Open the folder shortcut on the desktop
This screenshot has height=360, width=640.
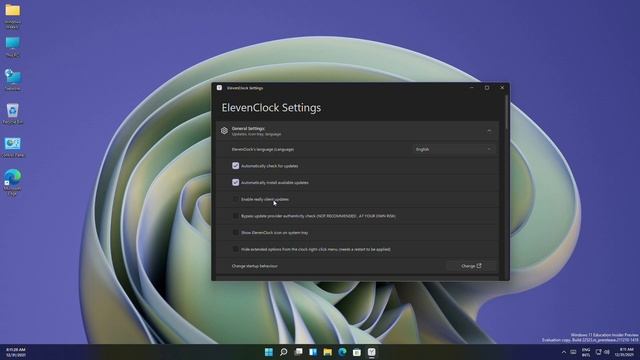pos(13,16)
